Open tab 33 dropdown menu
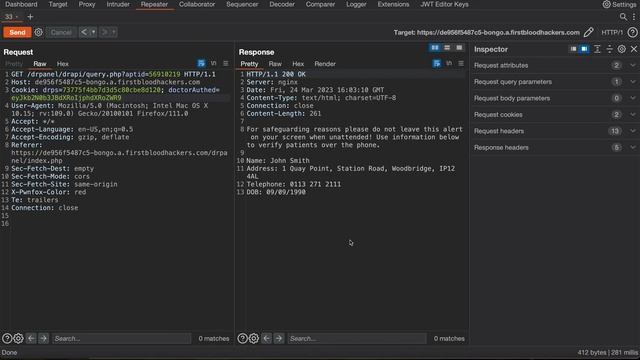Screen dimensions: 640x360 click(17, 17)
